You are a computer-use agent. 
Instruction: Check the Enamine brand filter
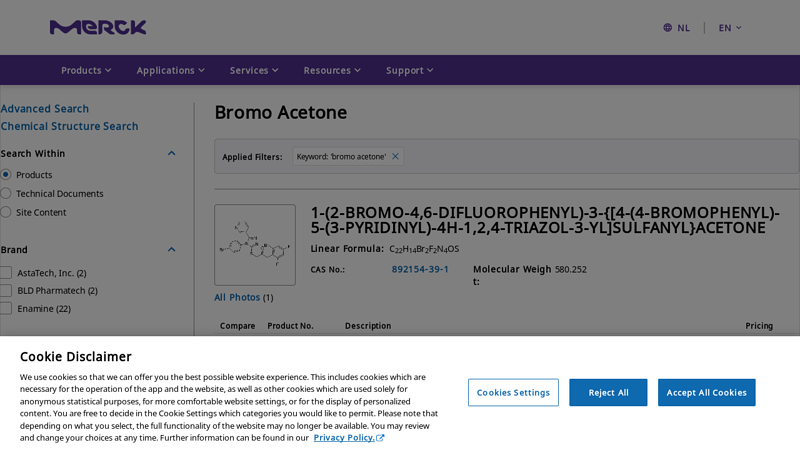pyautogui.click(x=6, y=308)
